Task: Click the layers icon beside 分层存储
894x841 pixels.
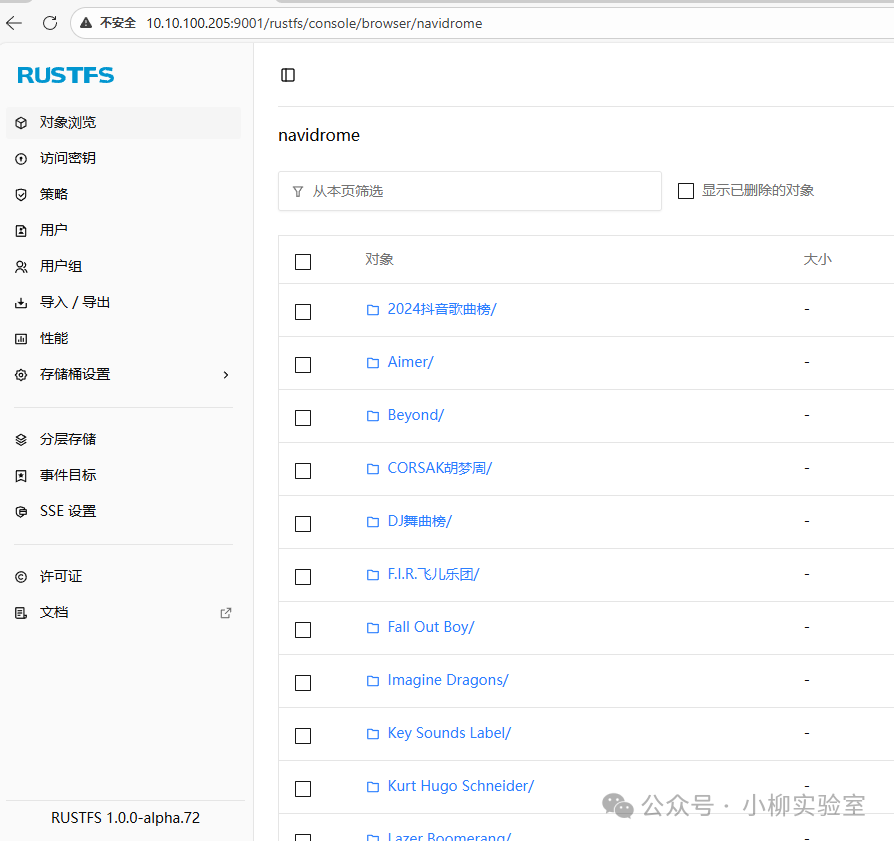Action: (21, 440)
